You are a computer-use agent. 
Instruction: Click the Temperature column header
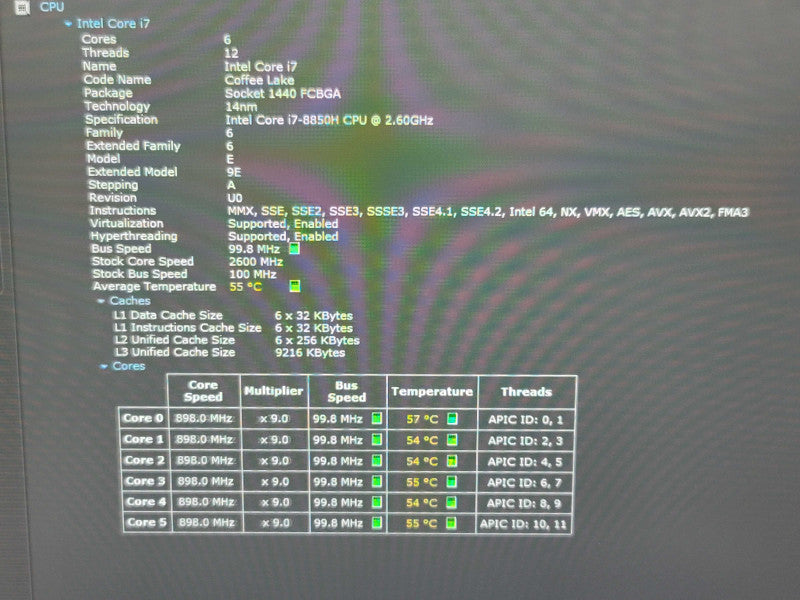432,391
